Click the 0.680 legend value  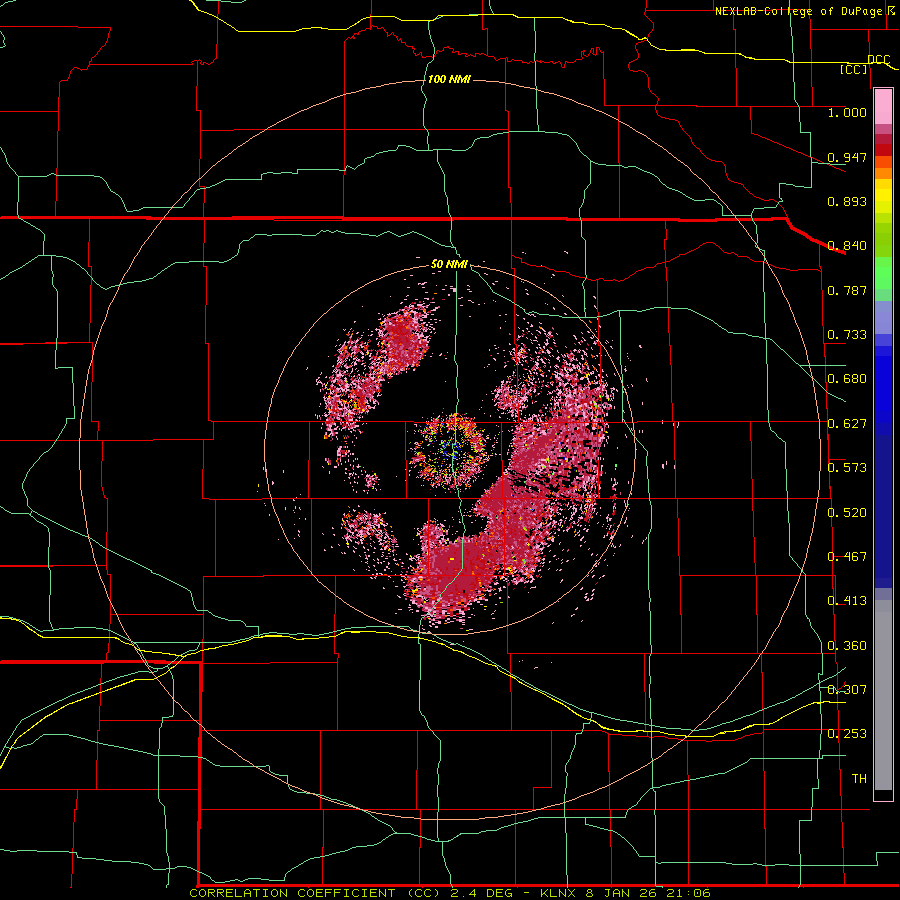coord(847,379)
